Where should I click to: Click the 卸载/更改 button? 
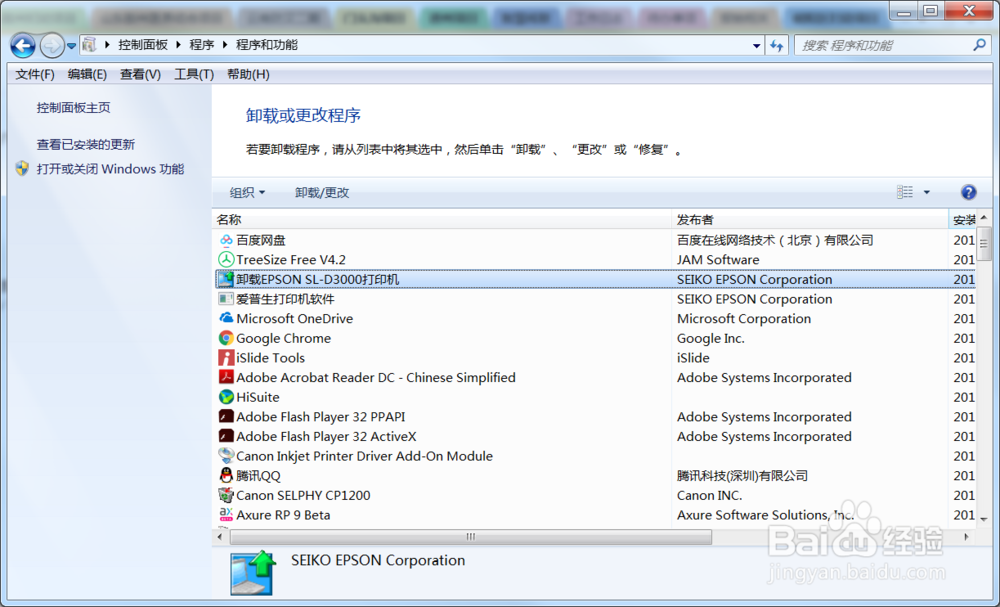[x=322, y=193]
